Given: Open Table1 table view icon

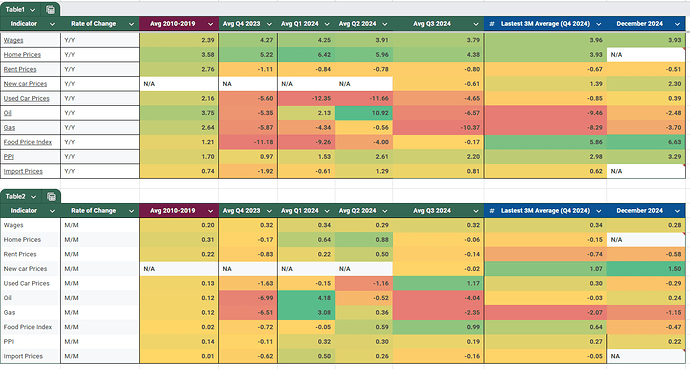Looking at the screenshot, I should (50, 10).
